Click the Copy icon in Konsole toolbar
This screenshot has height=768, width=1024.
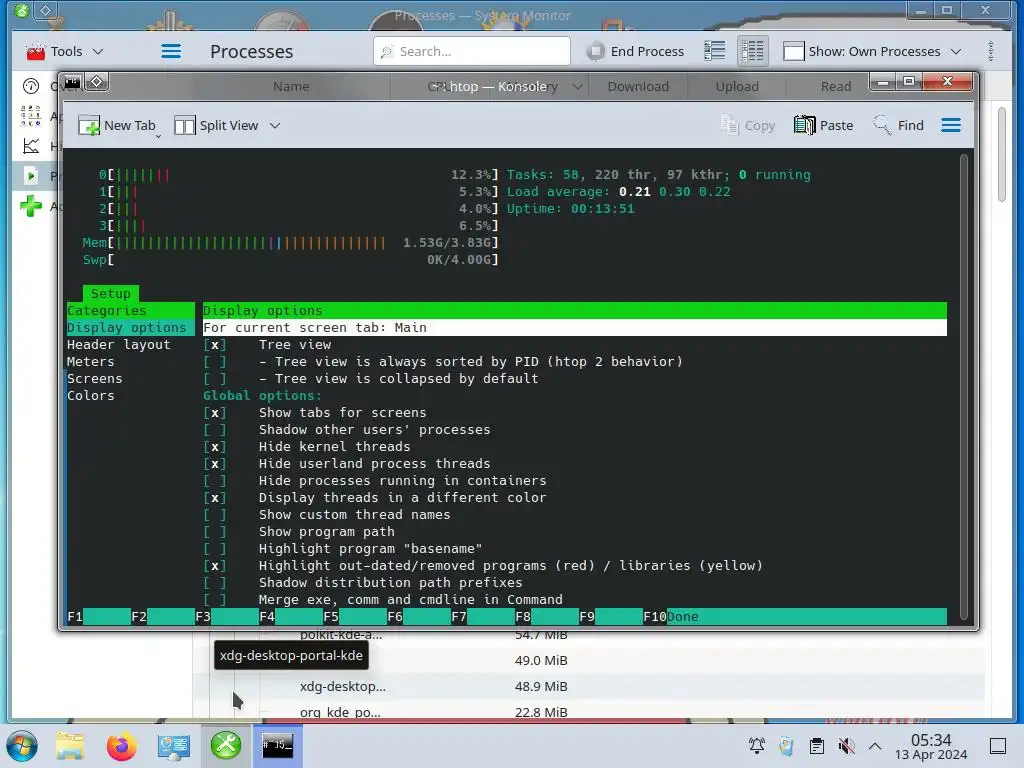click(729, 125)
